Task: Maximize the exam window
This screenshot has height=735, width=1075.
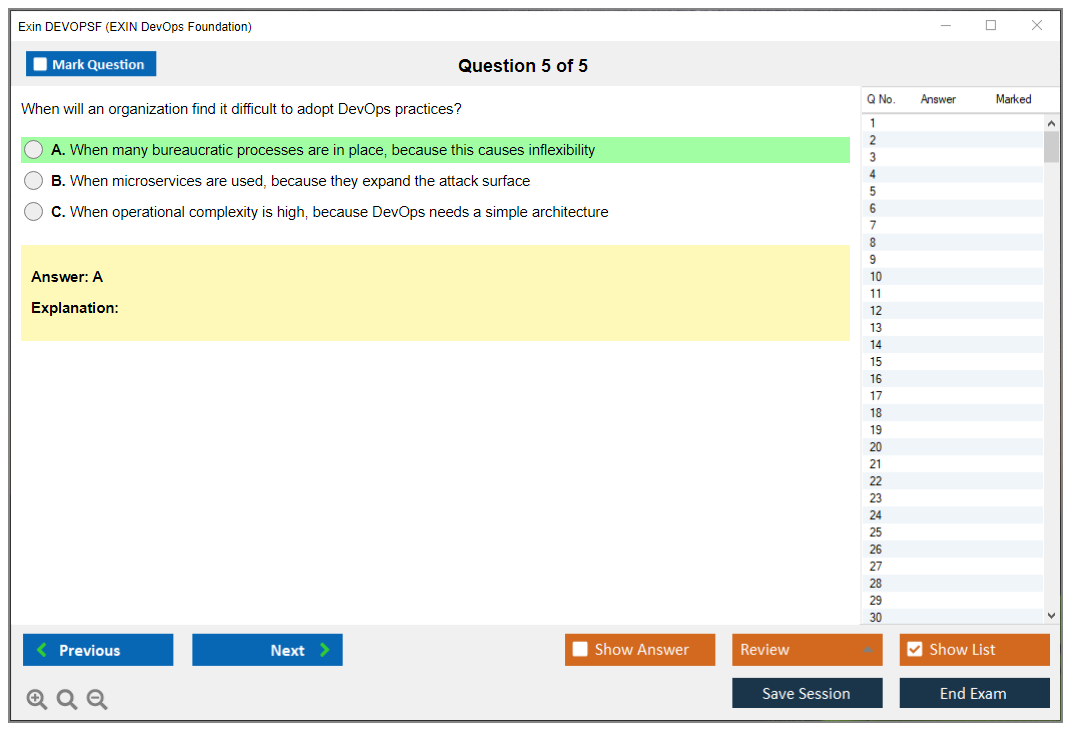Action: point(991,26)
